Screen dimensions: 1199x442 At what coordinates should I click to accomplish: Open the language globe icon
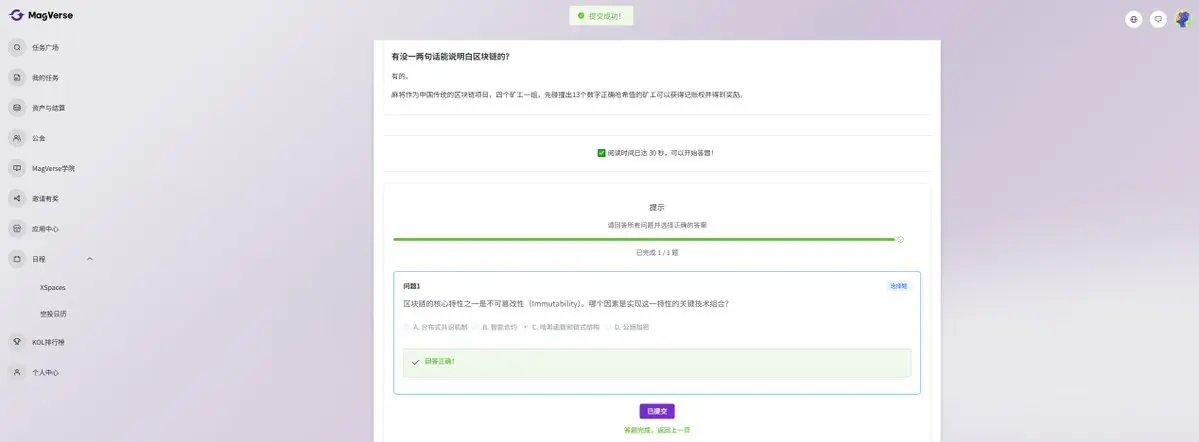click(1133, 19)
